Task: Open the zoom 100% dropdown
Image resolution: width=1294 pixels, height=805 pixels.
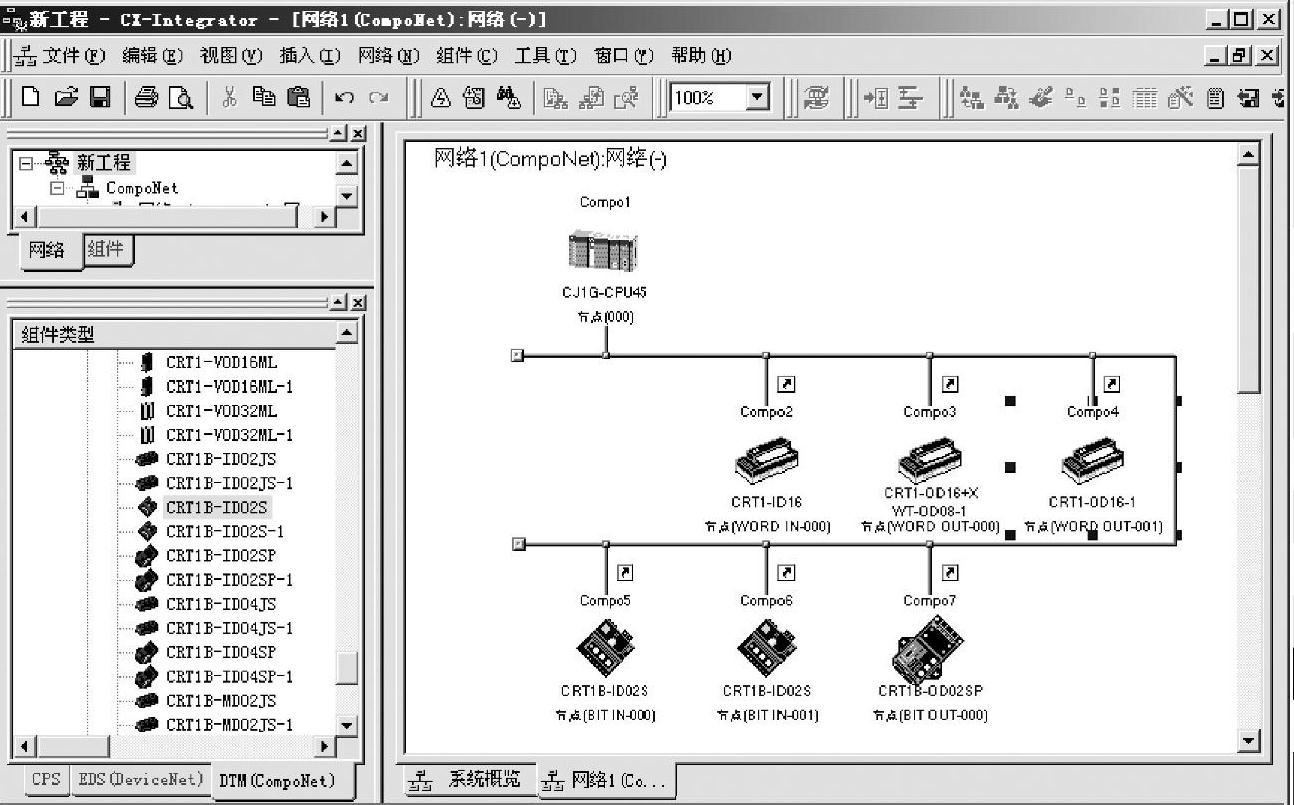Action: coord(758,97)
